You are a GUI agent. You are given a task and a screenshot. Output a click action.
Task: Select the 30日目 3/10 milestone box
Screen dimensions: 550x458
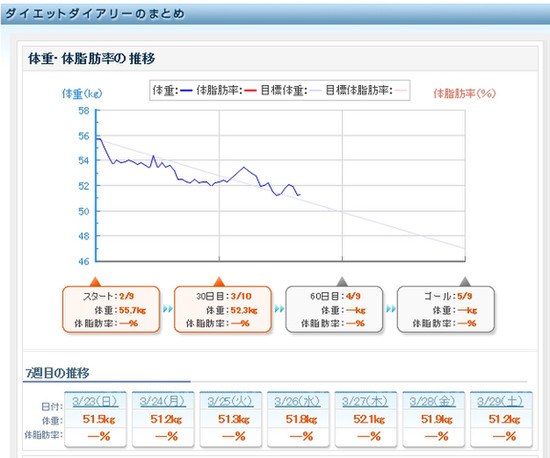(223, 309)
